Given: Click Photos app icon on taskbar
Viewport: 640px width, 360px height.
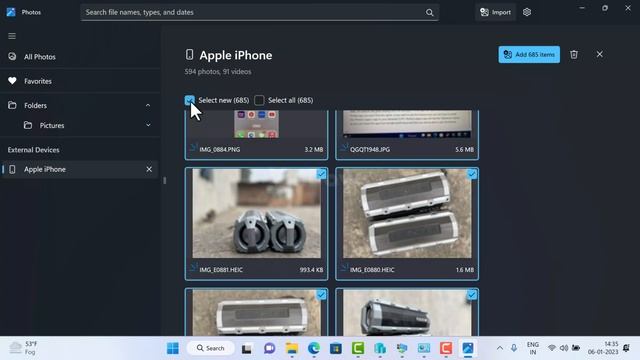Looking at the screenshot, I should pyautogui.click(x=468, y=348).
